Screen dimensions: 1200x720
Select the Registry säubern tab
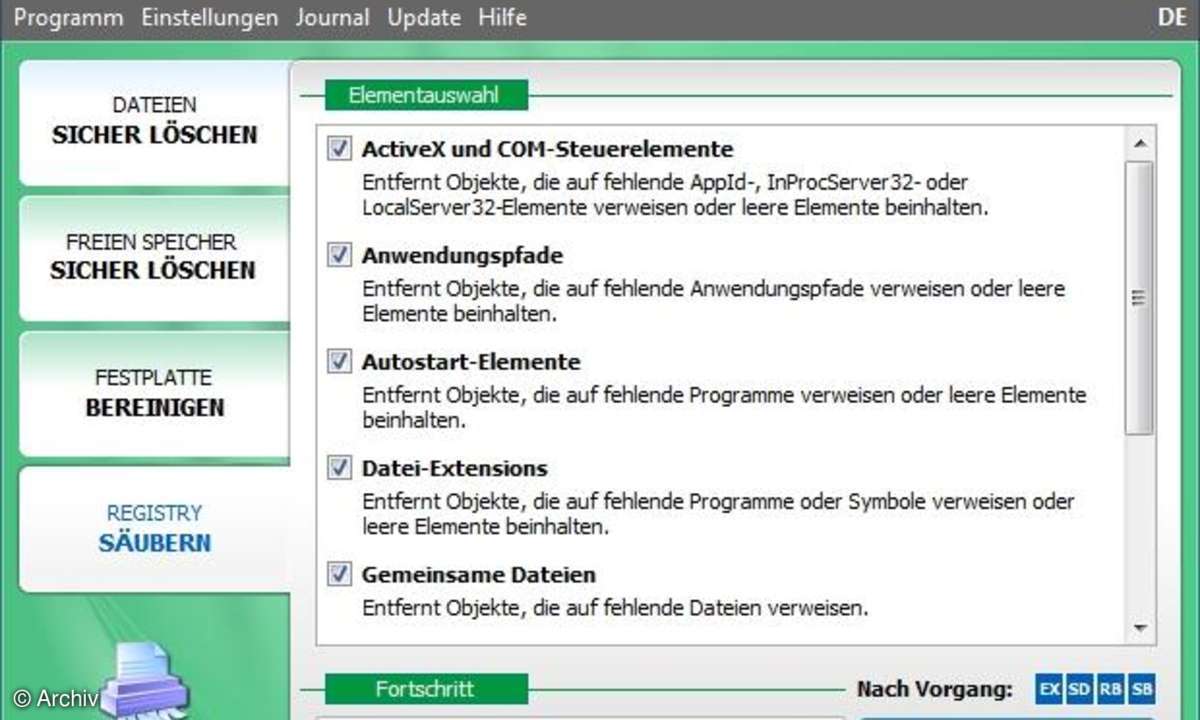coord(154,529)
